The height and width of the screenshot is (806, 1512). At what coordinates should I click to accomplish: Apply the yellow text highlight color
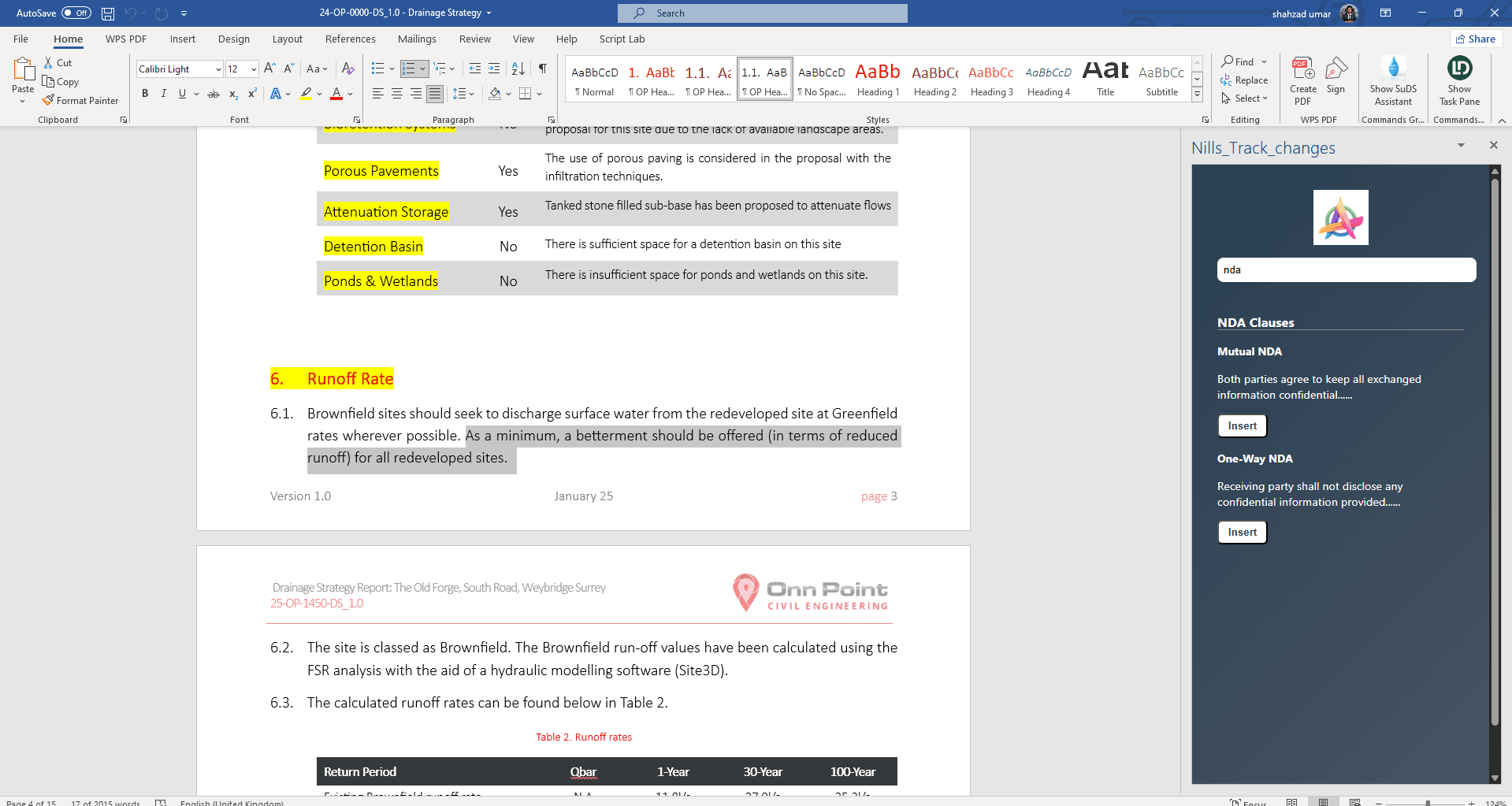pyautogui.click(x=306, y=94)
